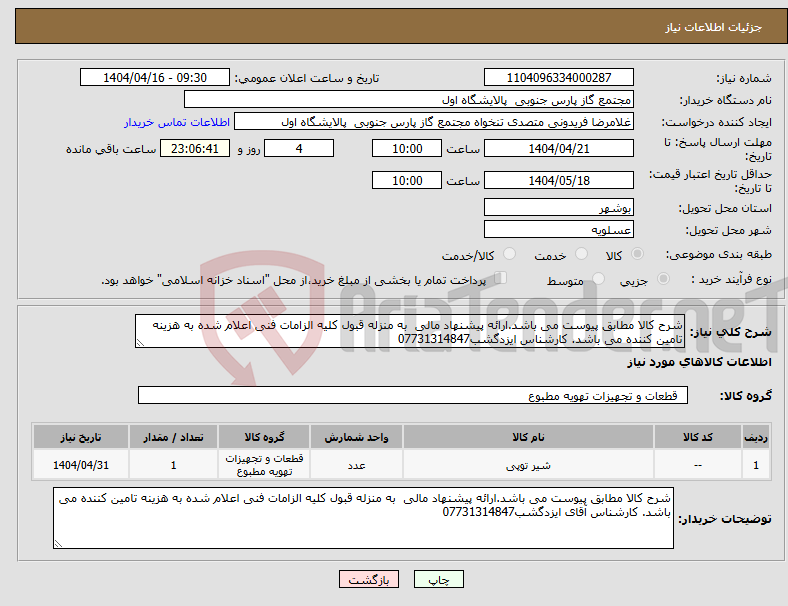Click the unit cell عدد
Image resolution: width=788 pixels, height=606 pixels.
356,465
